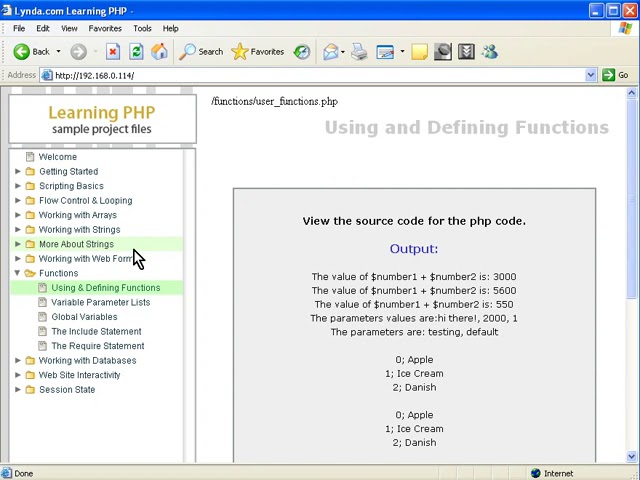The width and height of the screenshot is (640, 480).
Task: Click the toolbar icon with down arrows
Action: click(x=466, y=52)
